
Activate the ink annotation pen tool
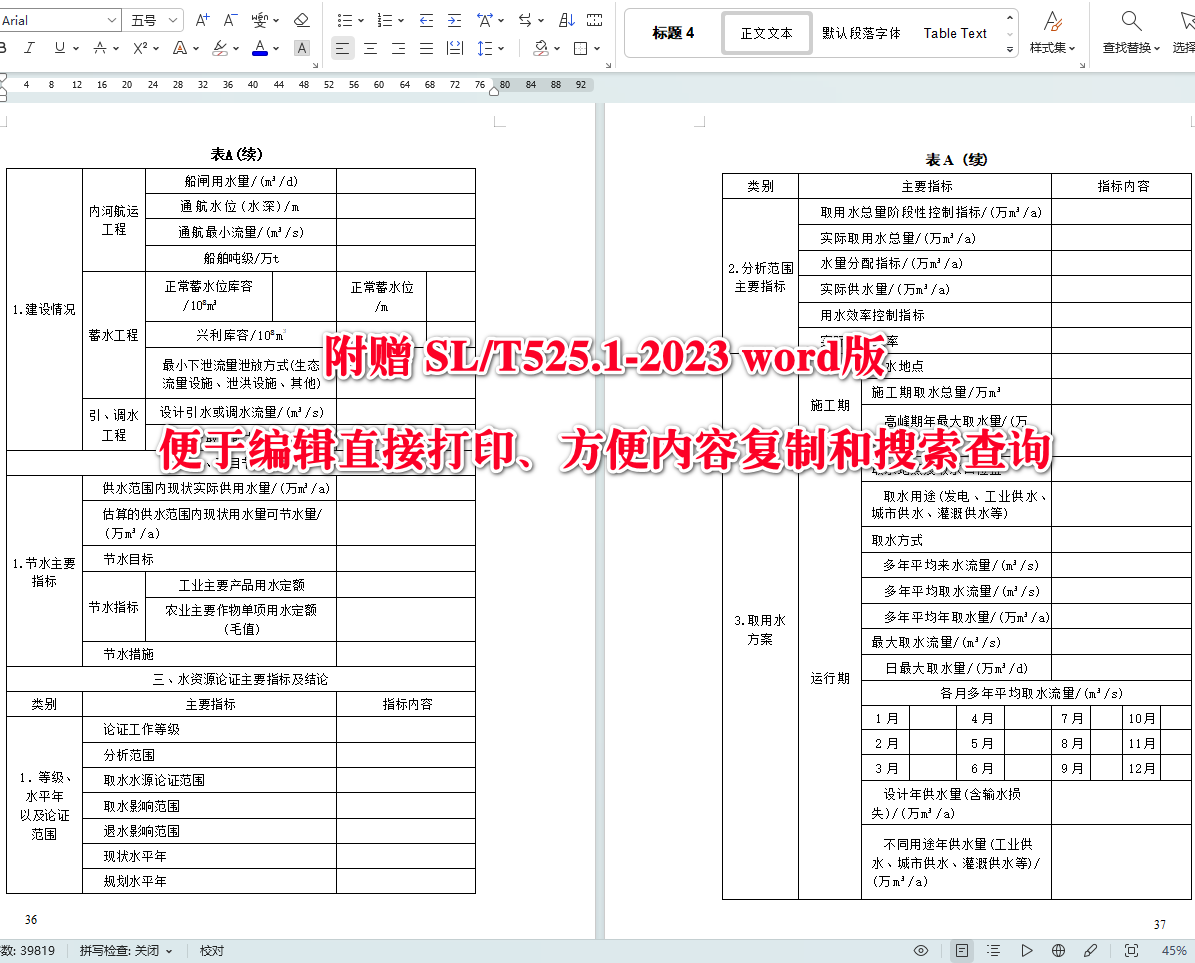click(1091, 951)
